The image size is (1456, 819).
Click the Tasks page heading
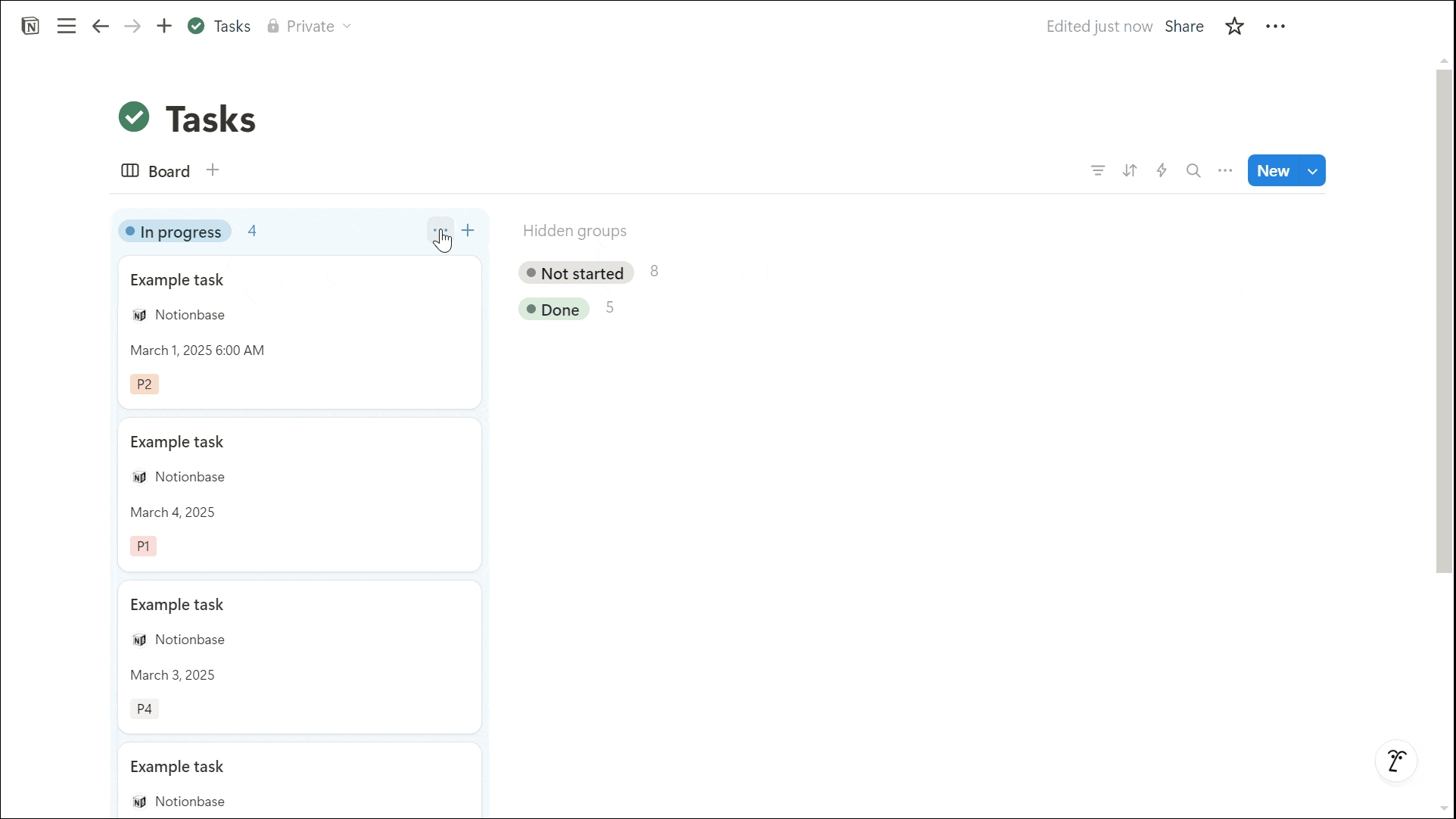coord(210,120)
